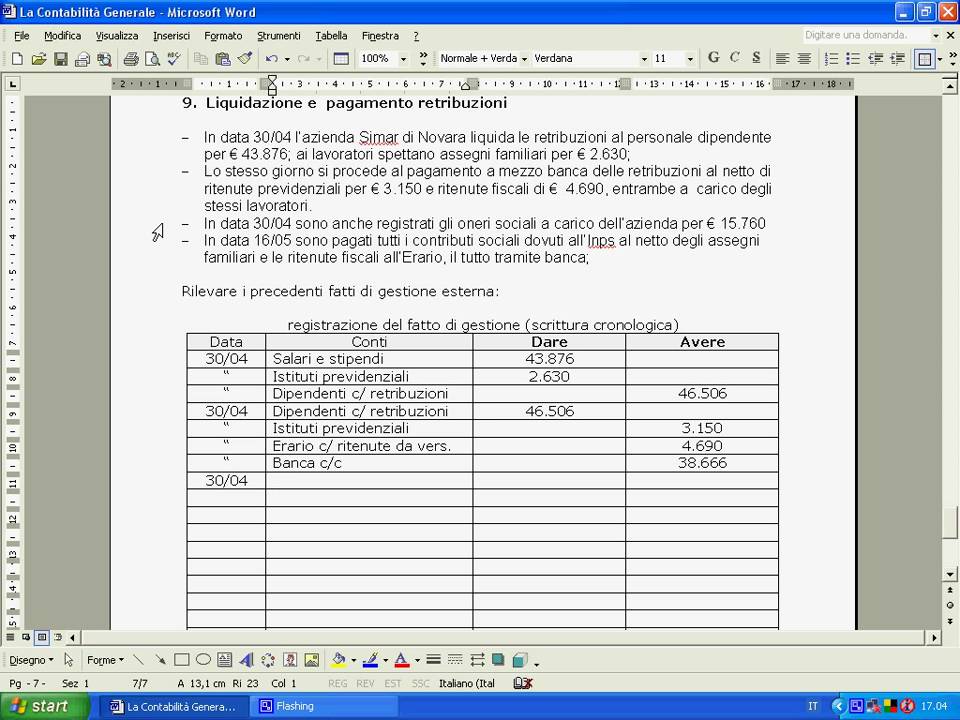Select the Oval shape tool
Screen dimensions: 960x720
point(203,660)
